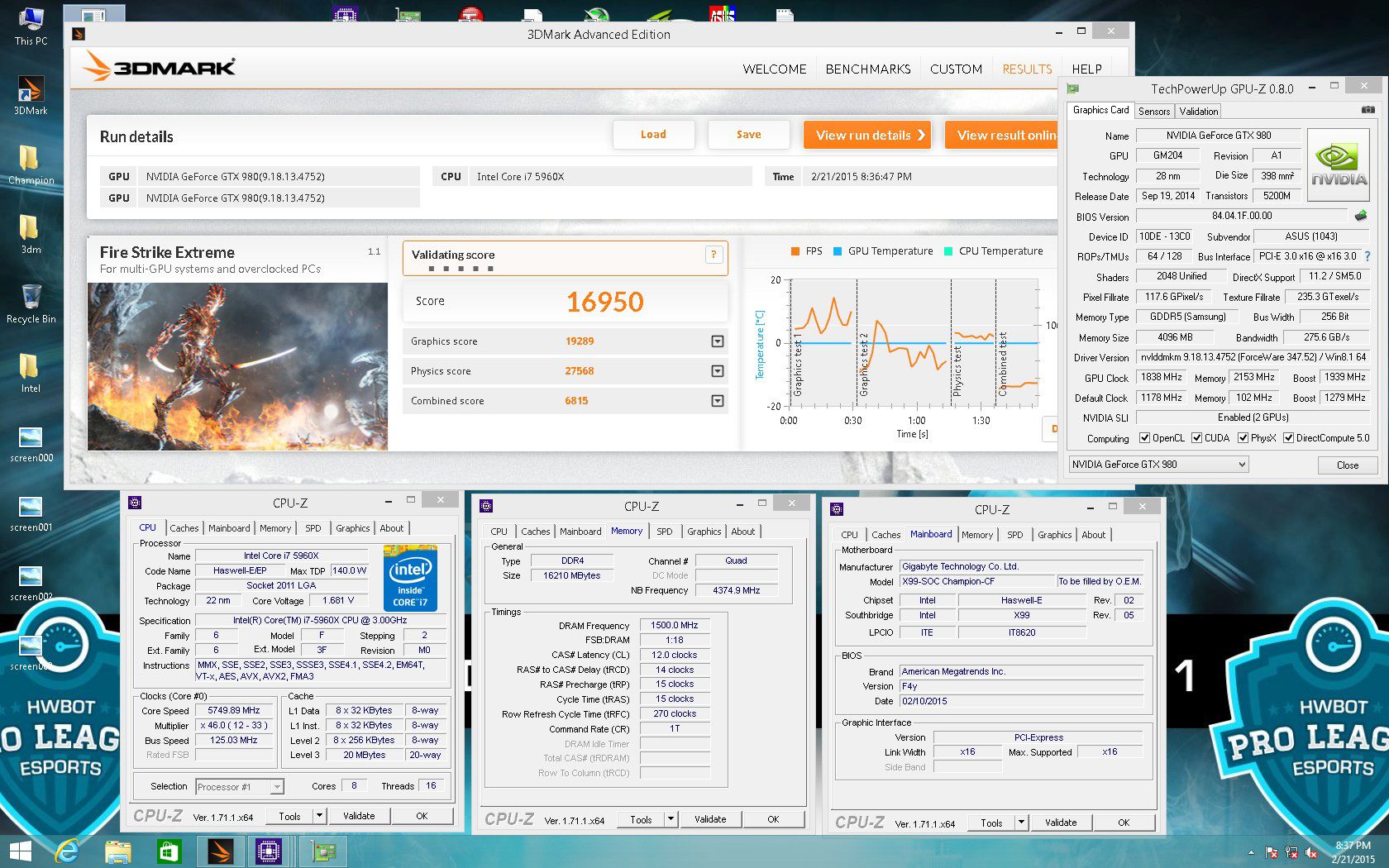Expand the Physics score details
Viewport: 1389px width, 868px height.
point(718,371)
